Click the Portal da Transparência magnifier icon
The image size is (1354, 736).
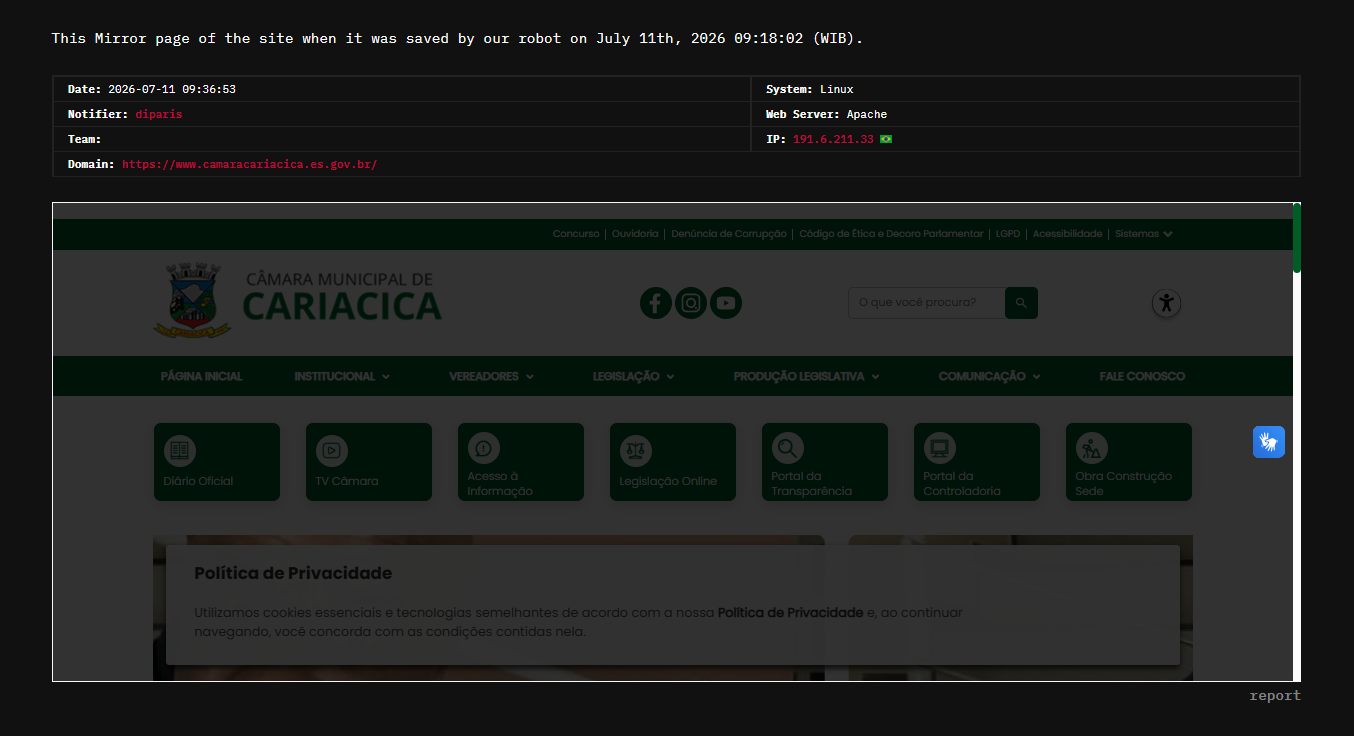(788, 448)
